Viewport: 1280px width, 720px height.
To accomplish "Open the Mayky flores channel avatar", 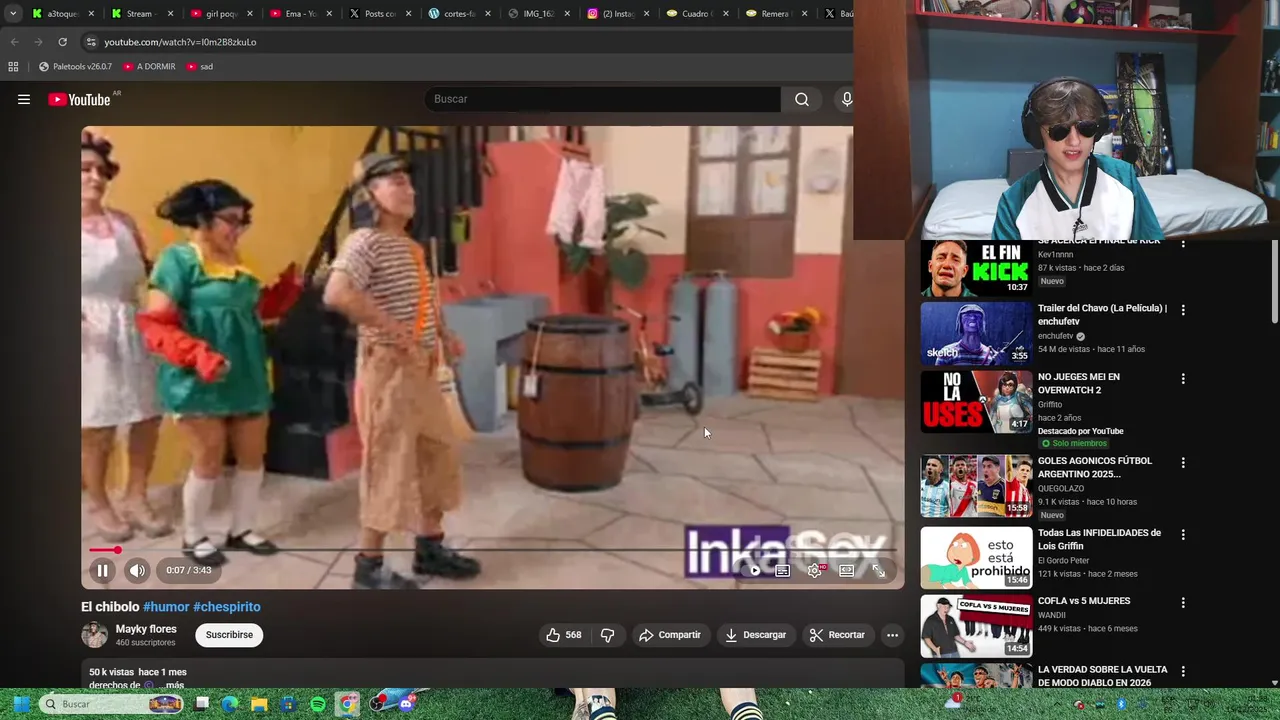I will 94,635.
